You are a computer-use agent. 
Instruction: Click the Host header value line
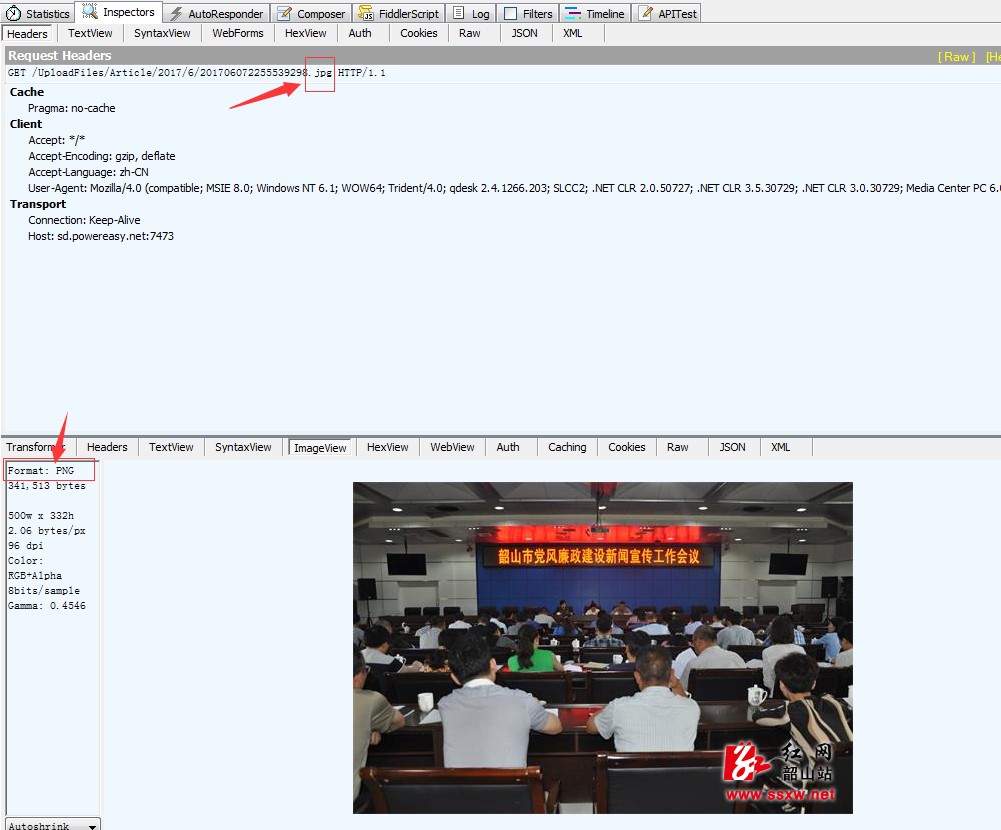click(101, 236)
